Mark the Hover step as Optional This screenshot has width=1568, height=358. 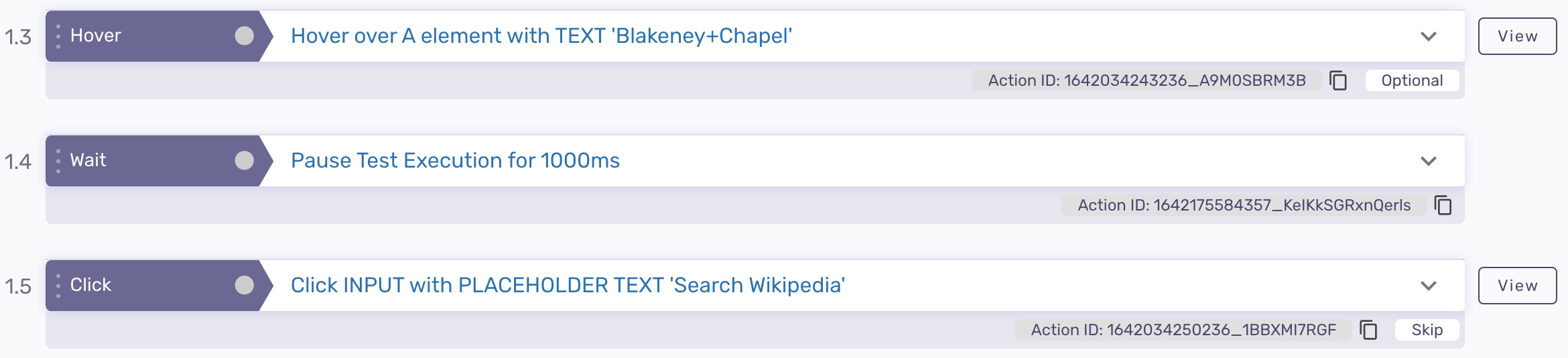click(1412, 80)
